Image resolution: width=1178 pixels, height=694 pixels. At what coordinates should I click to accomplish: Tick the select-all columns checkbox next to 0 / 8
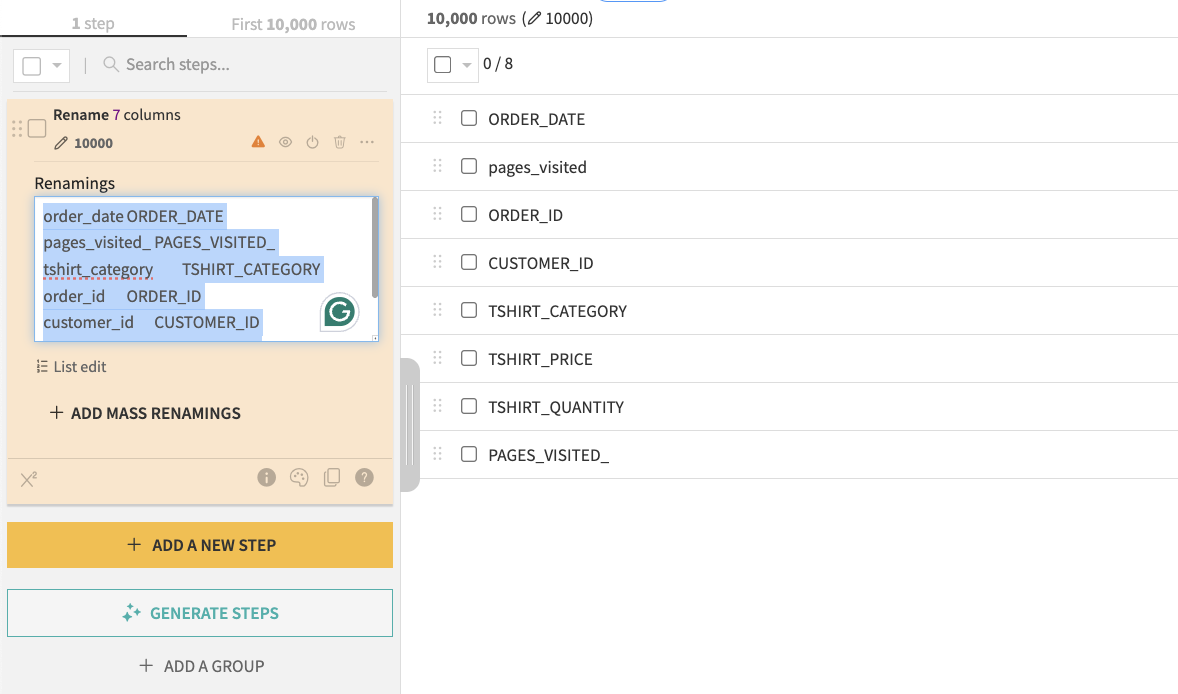(443, 65)
